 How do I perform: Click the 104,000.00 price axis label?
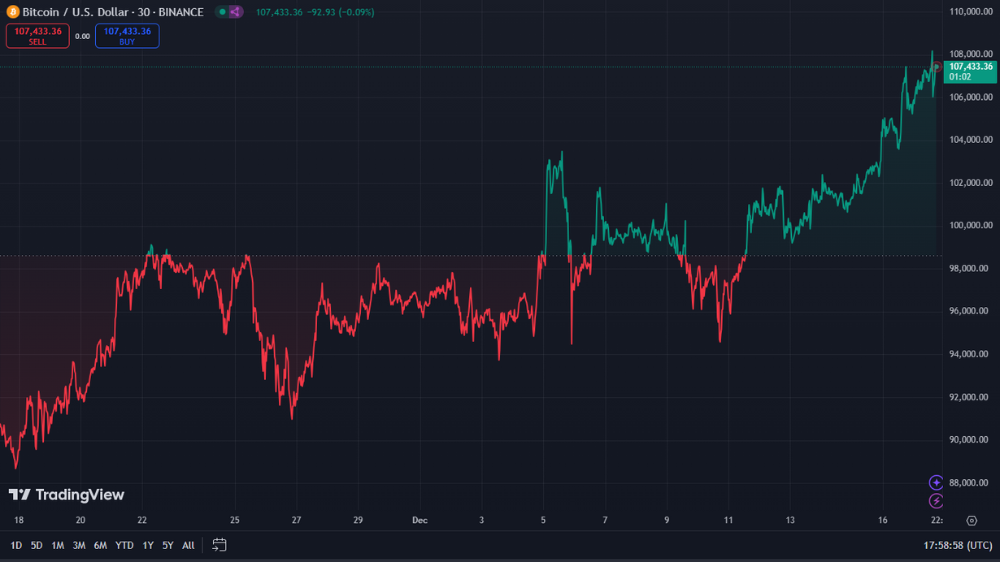coord(971,140)
